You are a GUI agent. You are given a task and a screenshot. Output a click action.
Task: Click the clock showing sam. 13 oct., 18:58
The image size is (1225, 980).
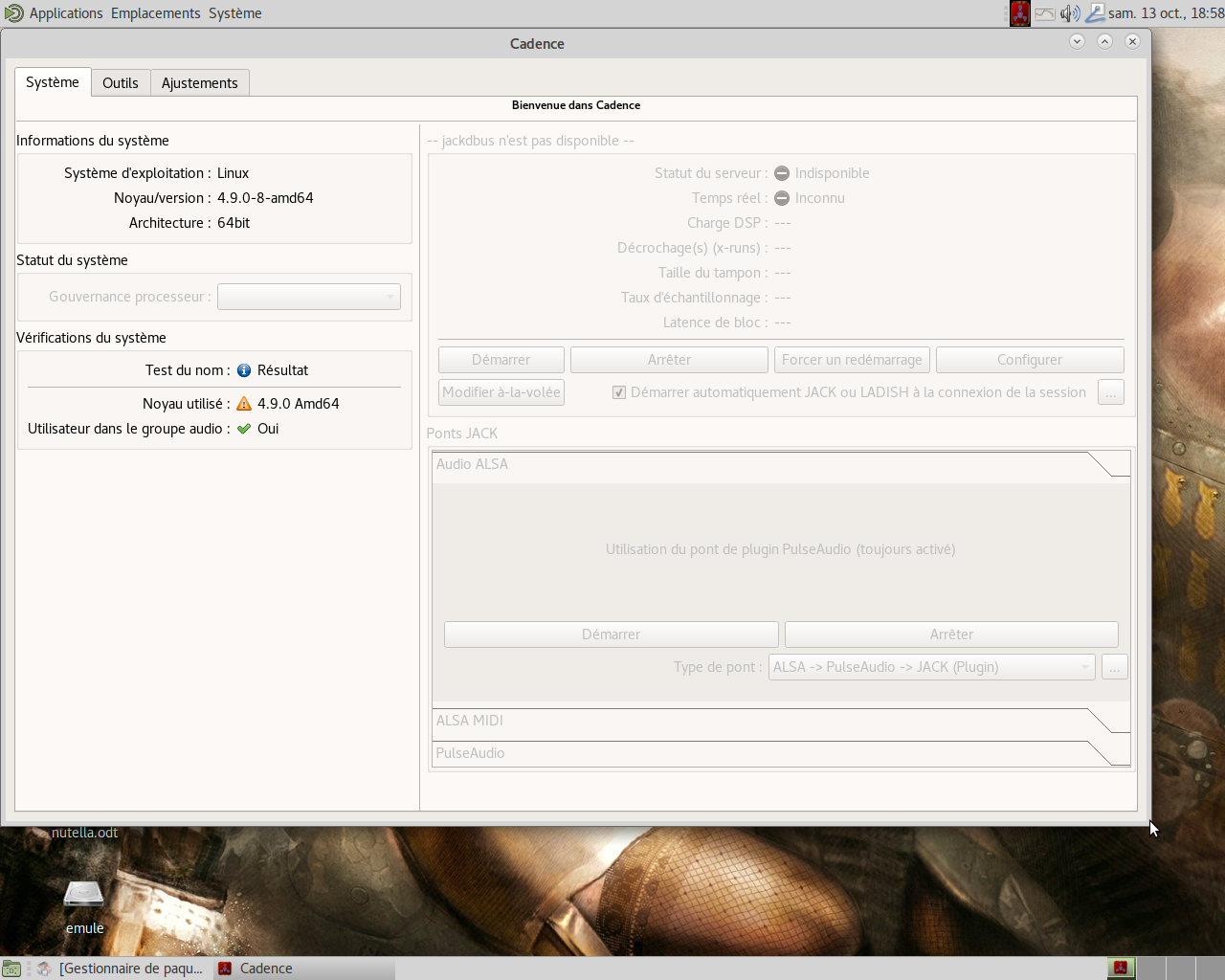1166,13
